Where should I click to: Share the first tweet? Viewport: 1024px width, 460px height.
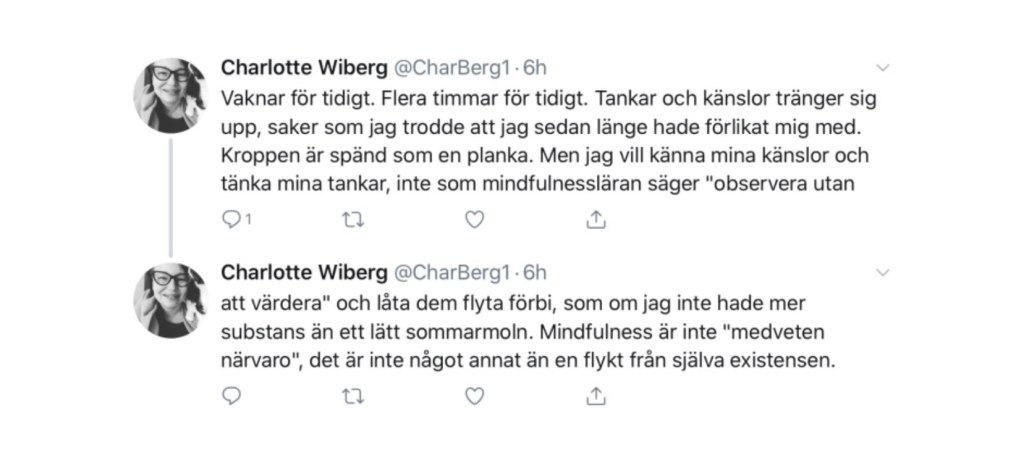[595, 219]
